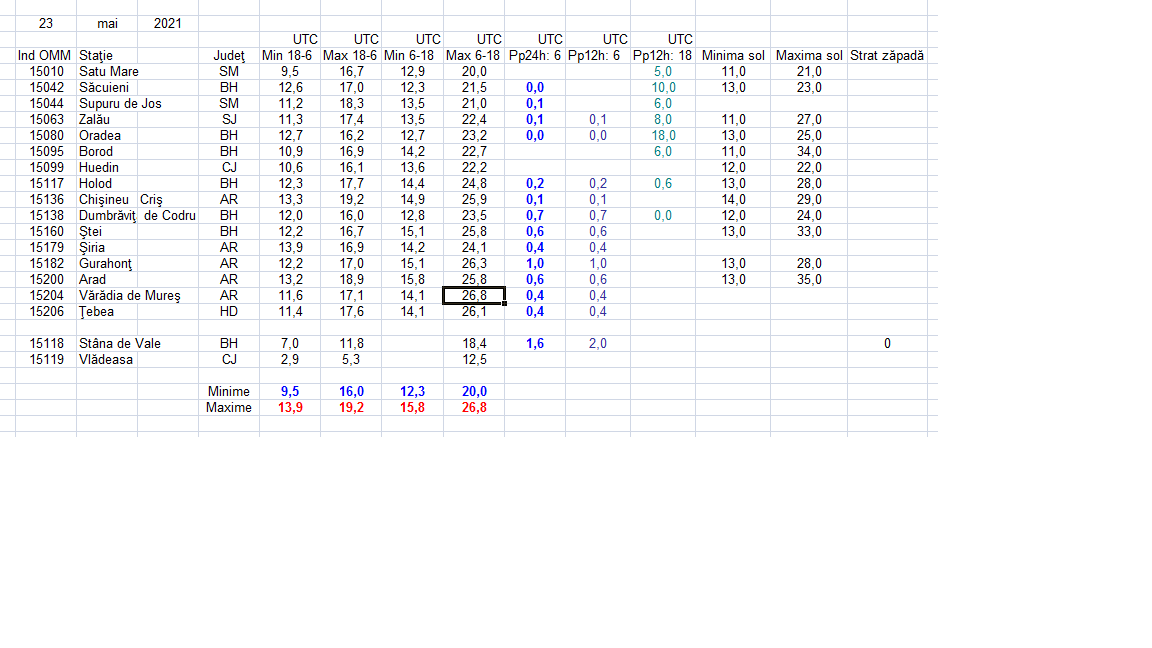
Task: Select Minima sol value 14,0 for Chişineu Criş
Action: click(x=733, y=200)
